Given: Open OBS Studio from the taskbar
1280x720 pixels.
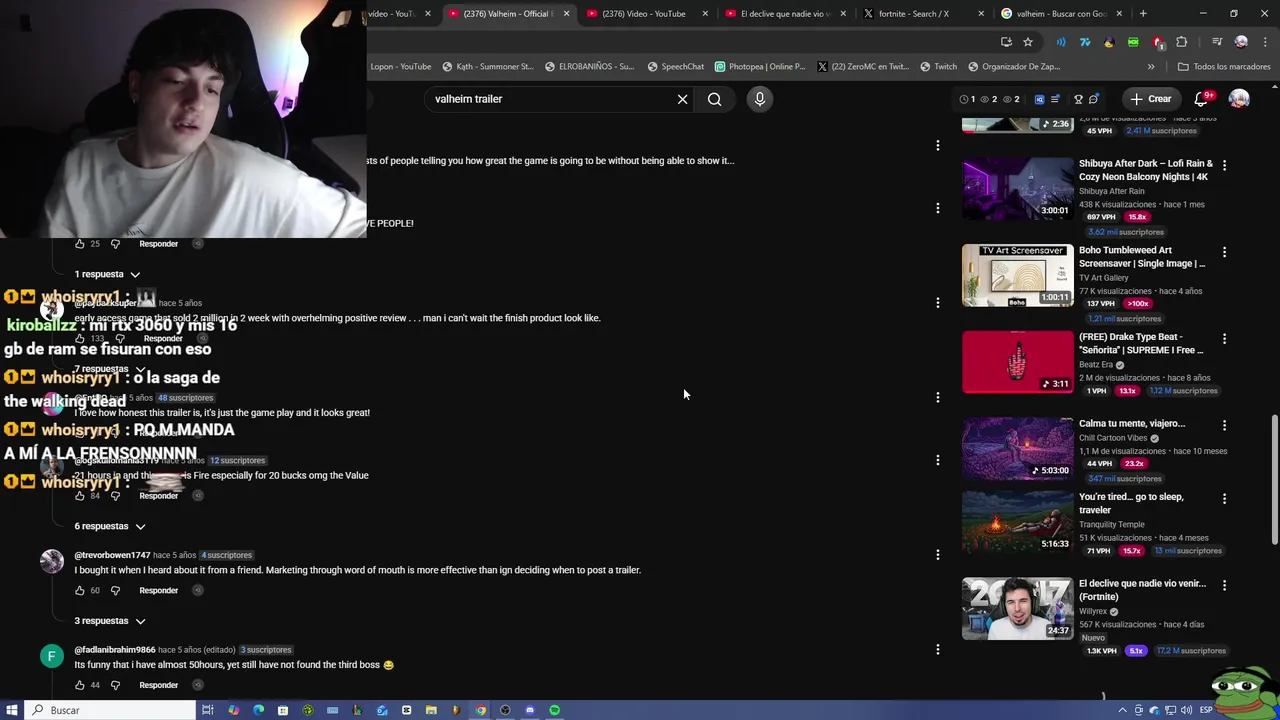Looking at the screenshot, I should coord(505,710).
